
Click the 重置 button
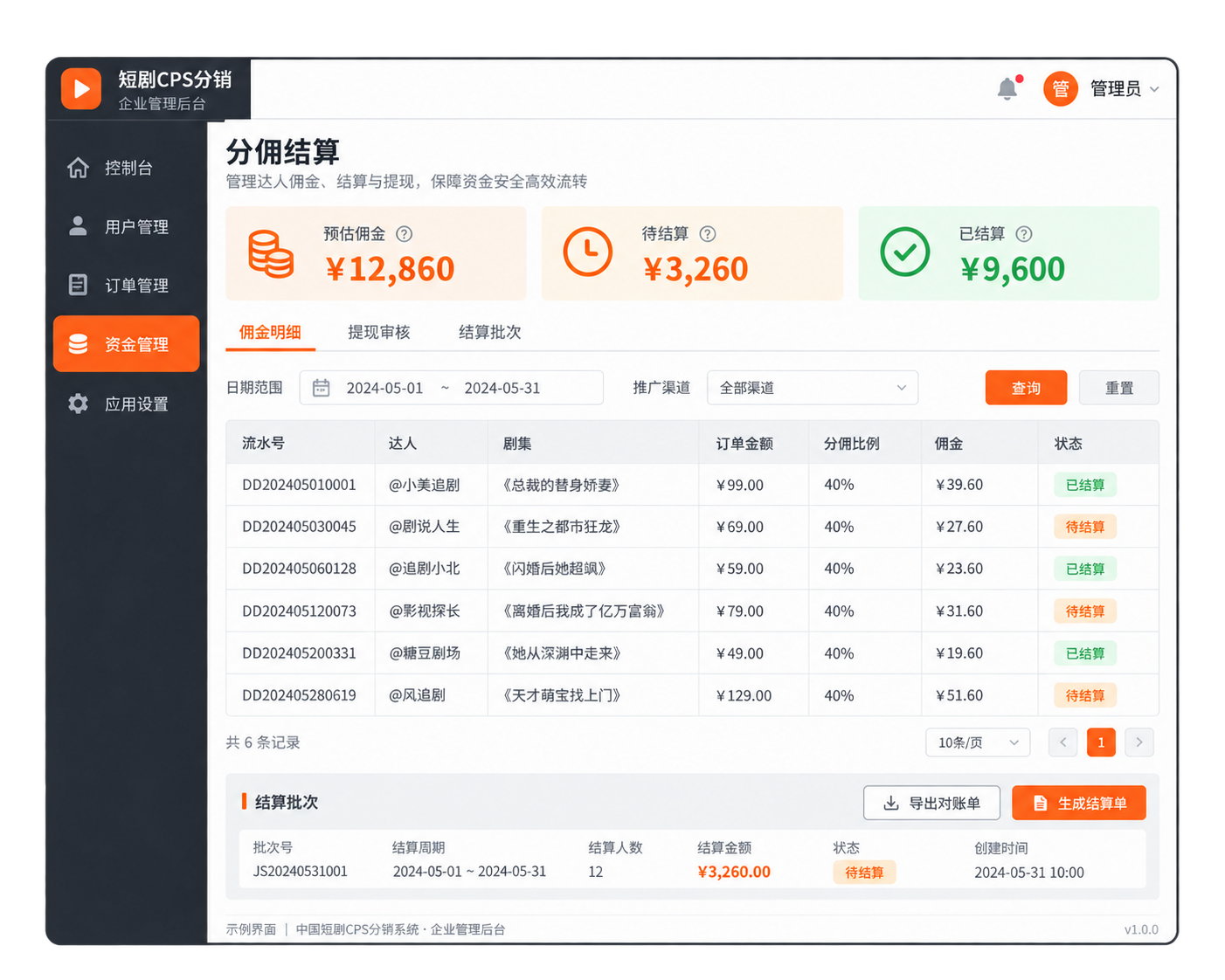point(1119,388)
